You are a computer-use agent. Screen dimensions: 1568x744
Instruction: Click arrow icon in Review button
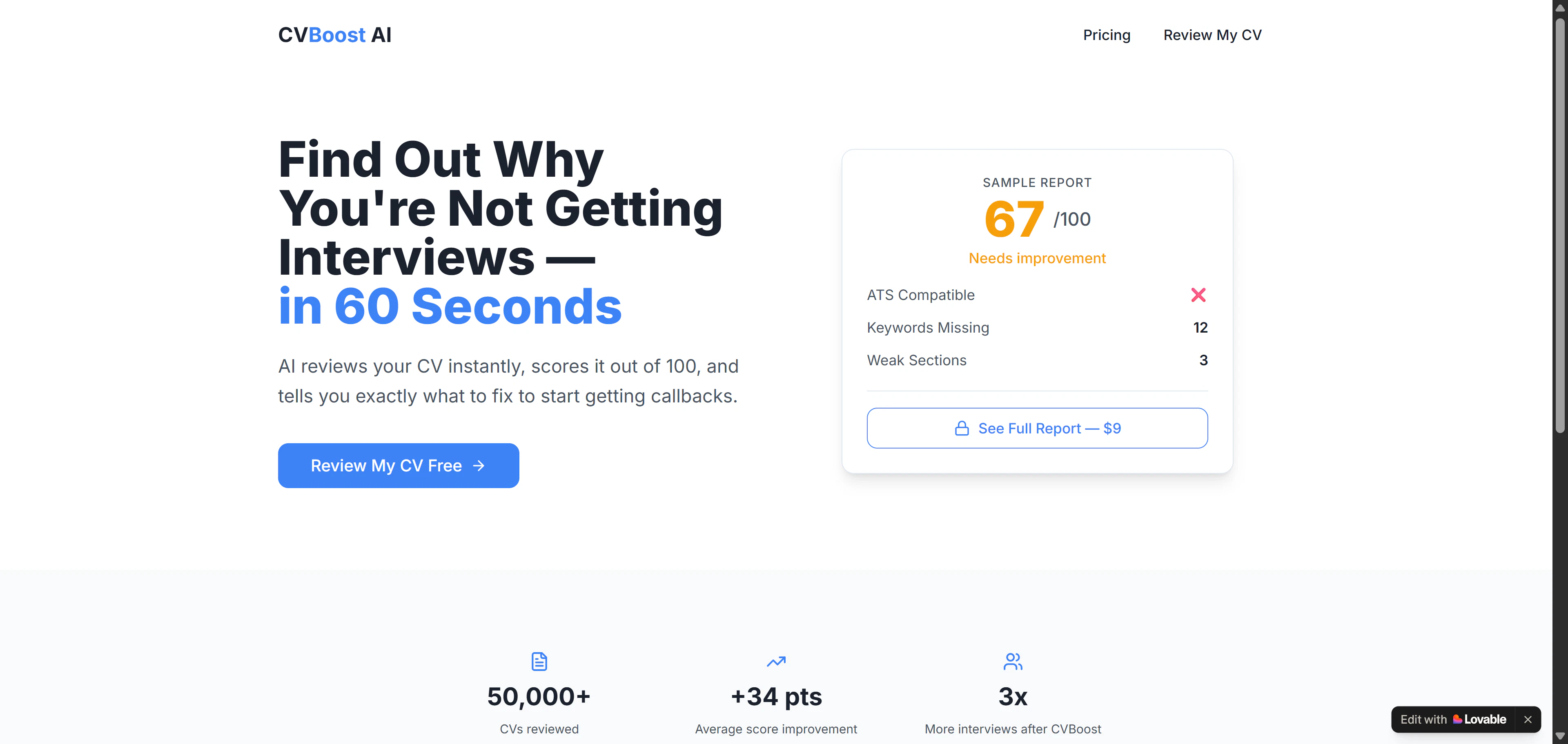(x=479, y=465)
